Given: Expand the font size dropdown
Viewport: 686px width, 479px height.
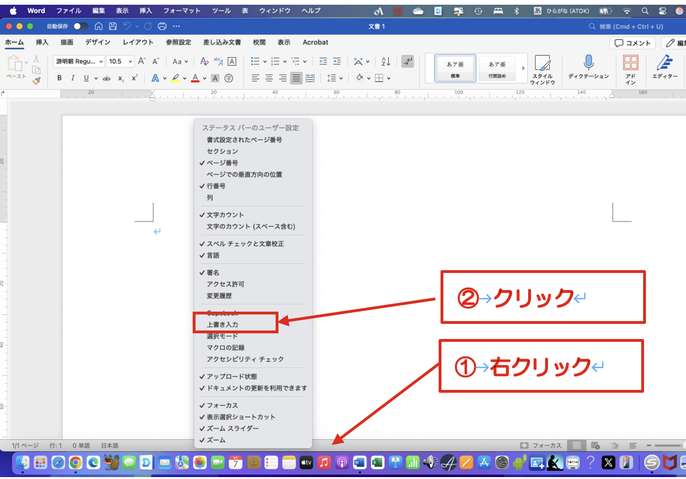Looking at the screenshot, I should [120, 61].
